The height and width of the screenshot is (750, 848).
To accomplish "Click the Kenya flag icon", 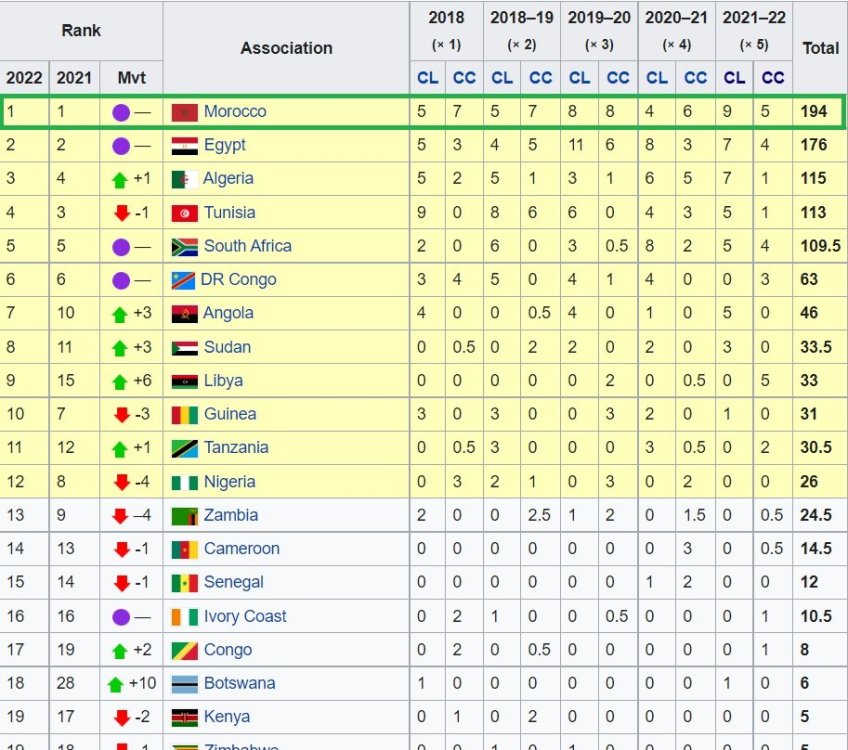I will 184,717.
